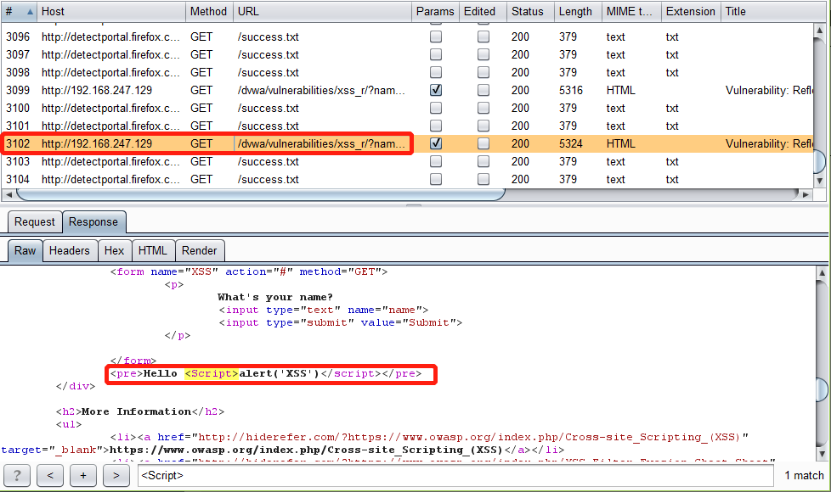Toggle Params checkbox for request 3096
831x493 pixels.
(436, 37)
